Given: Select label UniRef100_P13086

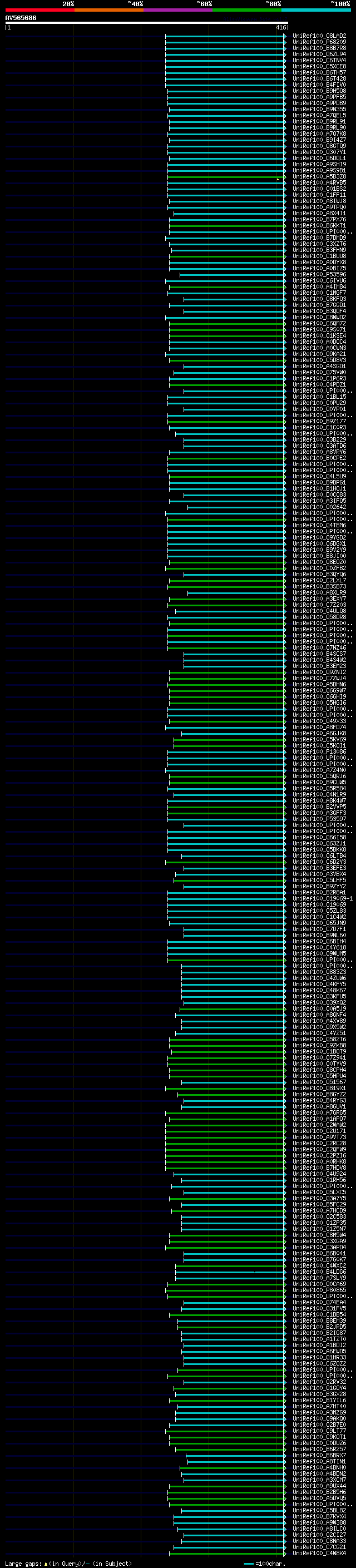Looking at the screenshot, I should click(x=319, y=752).
